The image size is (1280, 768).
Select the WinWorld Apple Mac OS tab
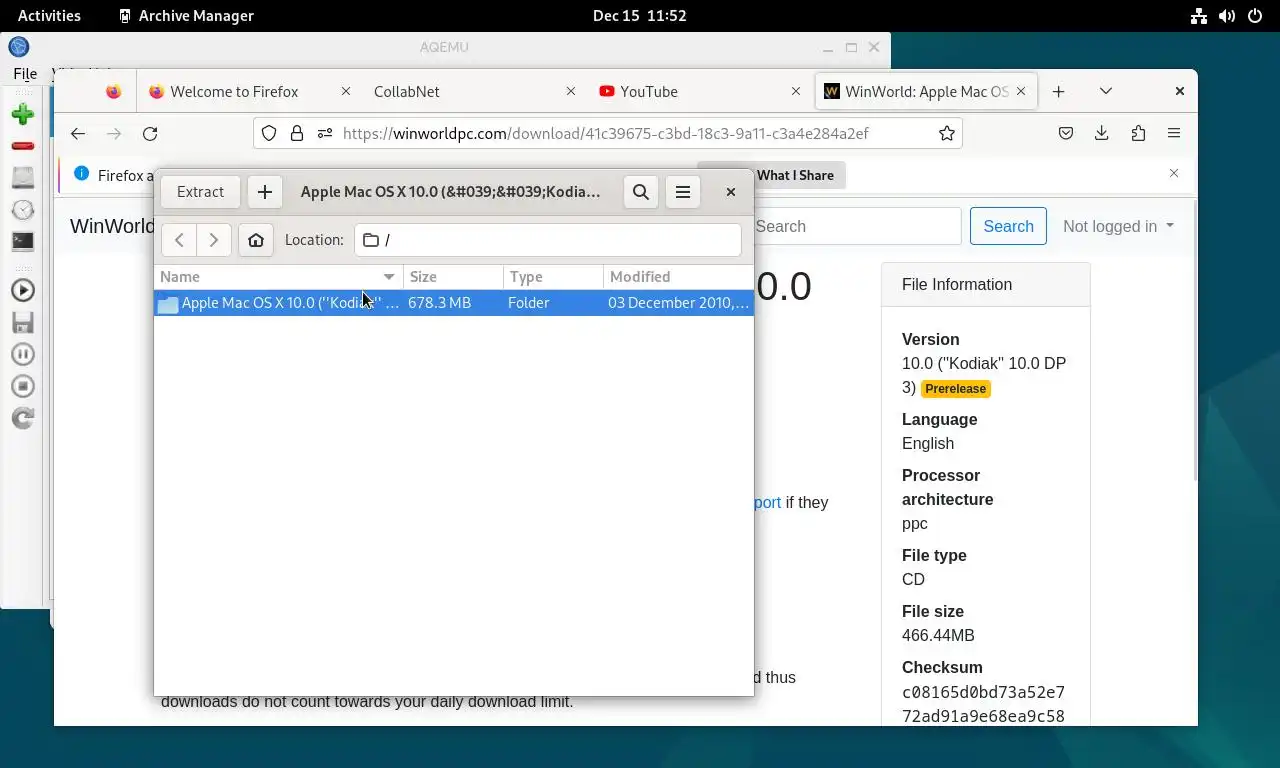point(926,91)
